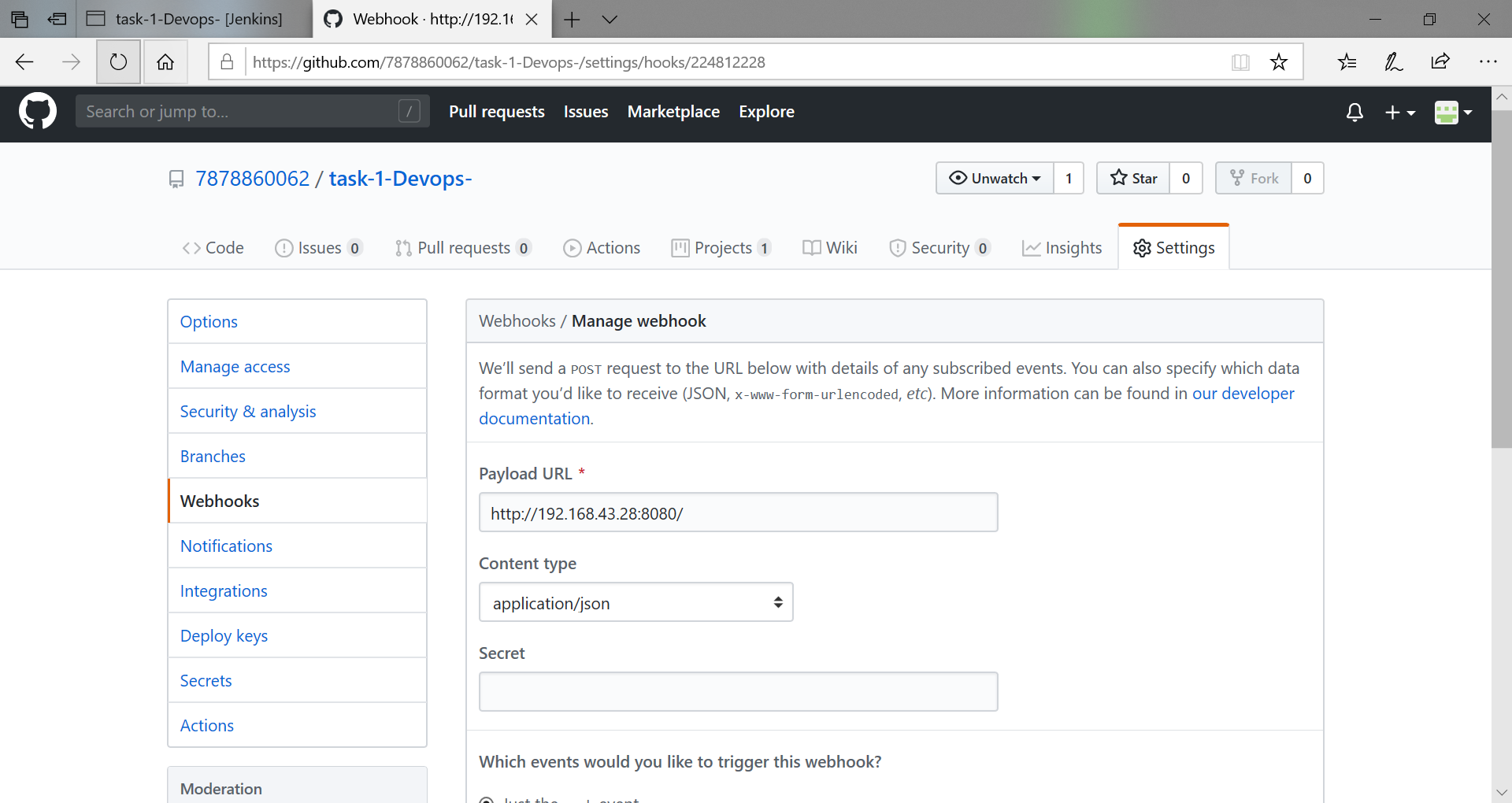Open the Insights tab
Screen dimensions: 1512x803
point(1062,248)
